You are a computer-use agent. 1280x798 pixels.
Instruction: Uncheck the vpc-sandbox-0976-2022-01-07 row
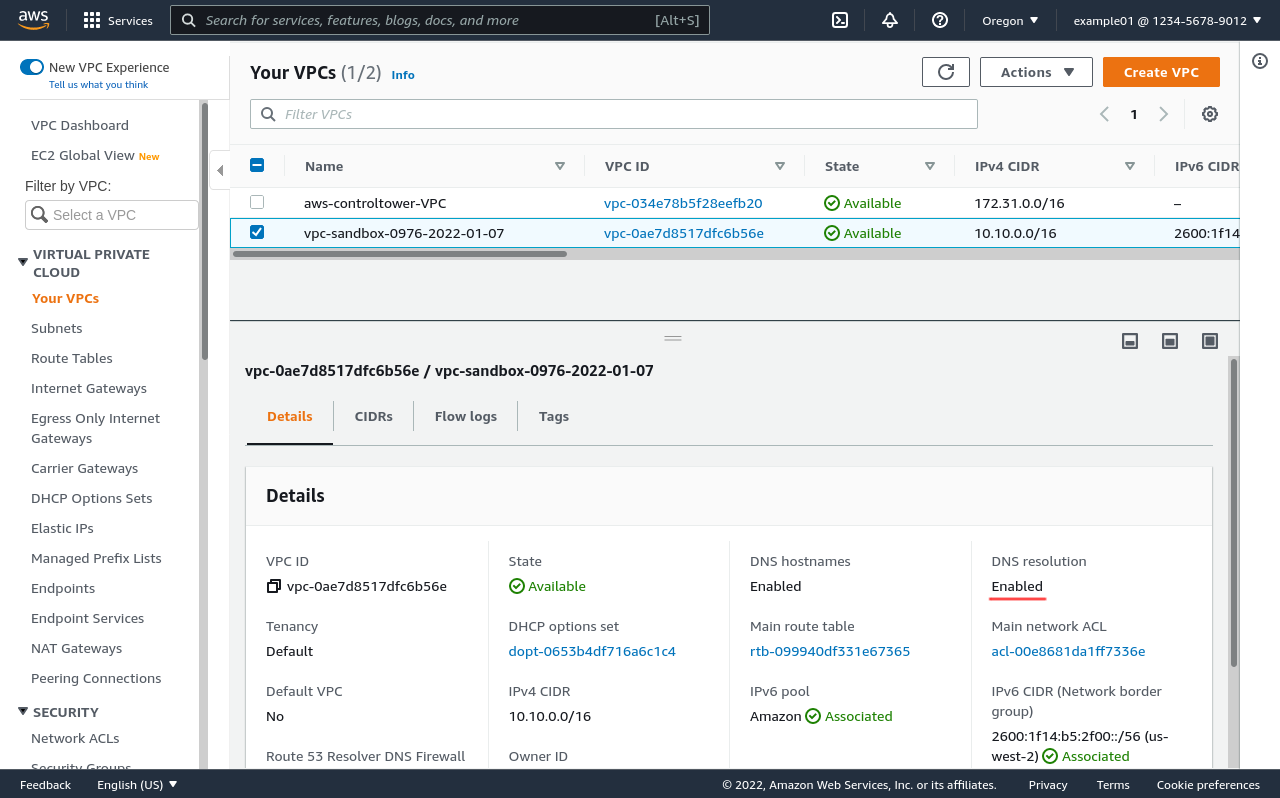257,232
